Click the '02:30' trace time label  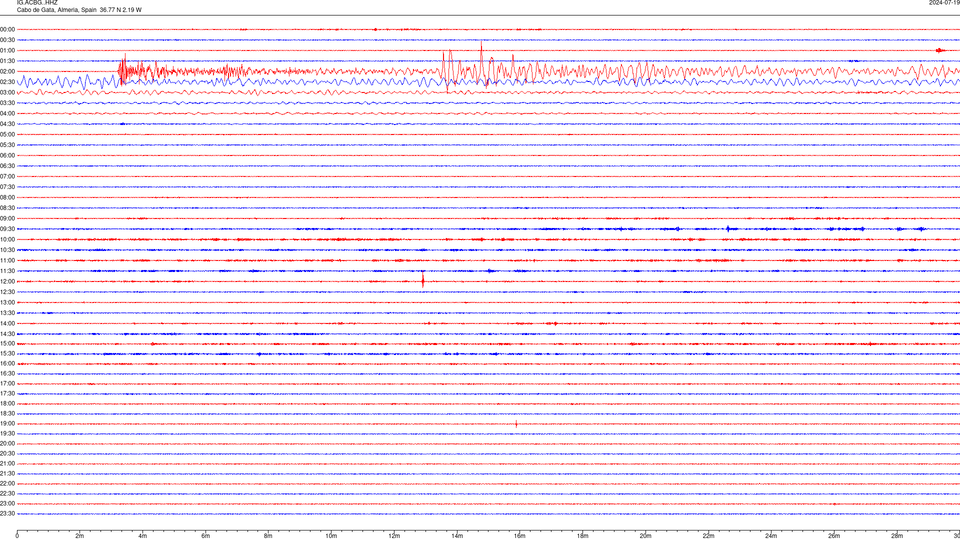coord(7,81)
